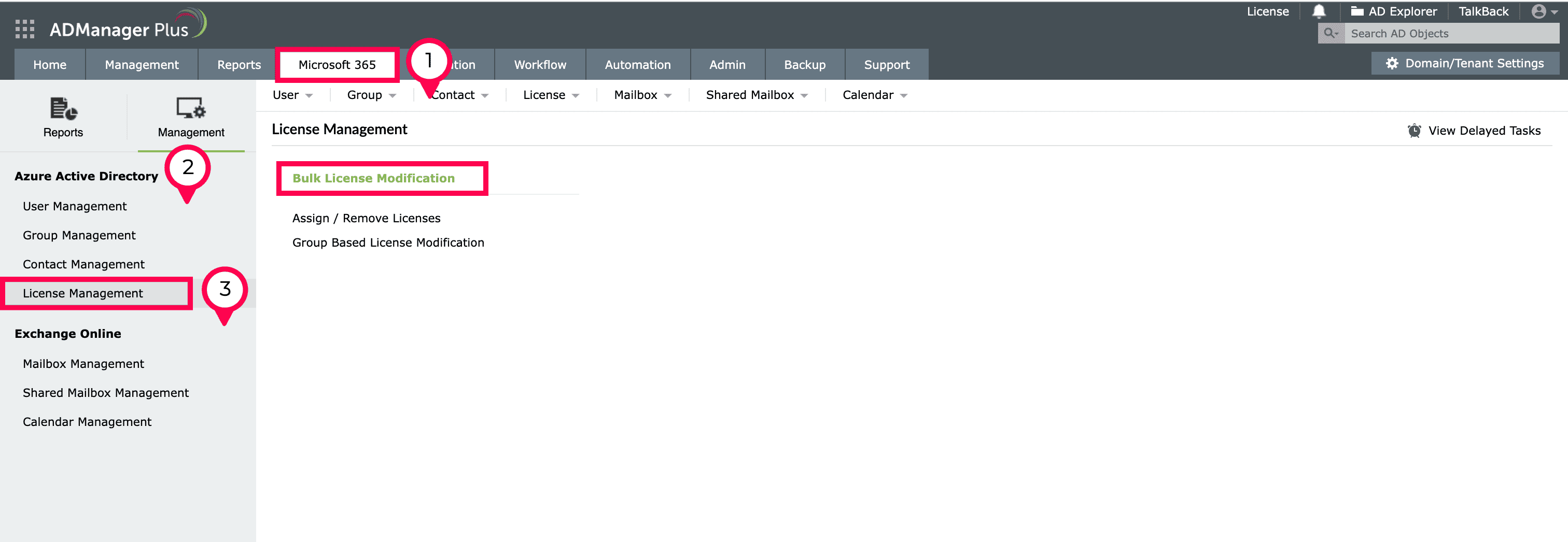Expand the Contact dropdown menu
1568x542 pixels.
[x=459, y=95]
